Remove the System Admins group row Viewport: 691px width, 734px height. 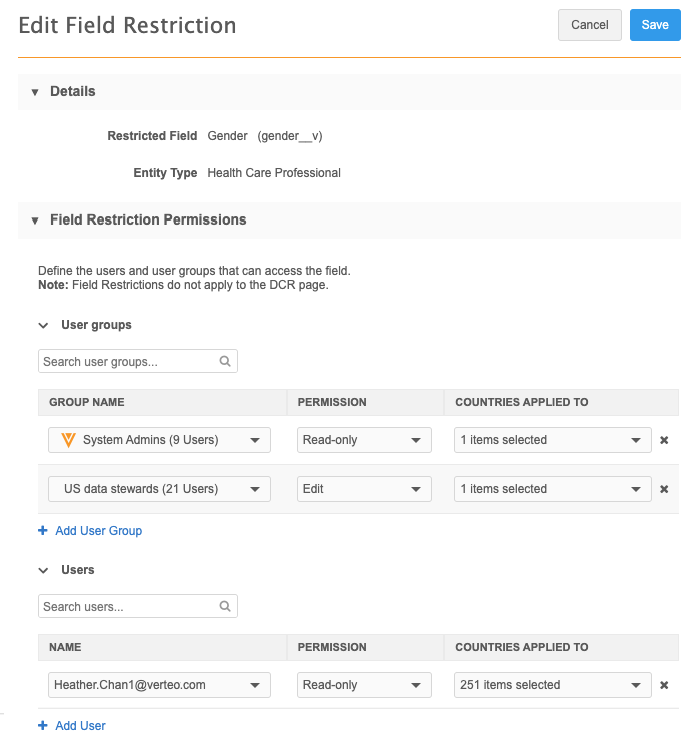tap(664, 440)
